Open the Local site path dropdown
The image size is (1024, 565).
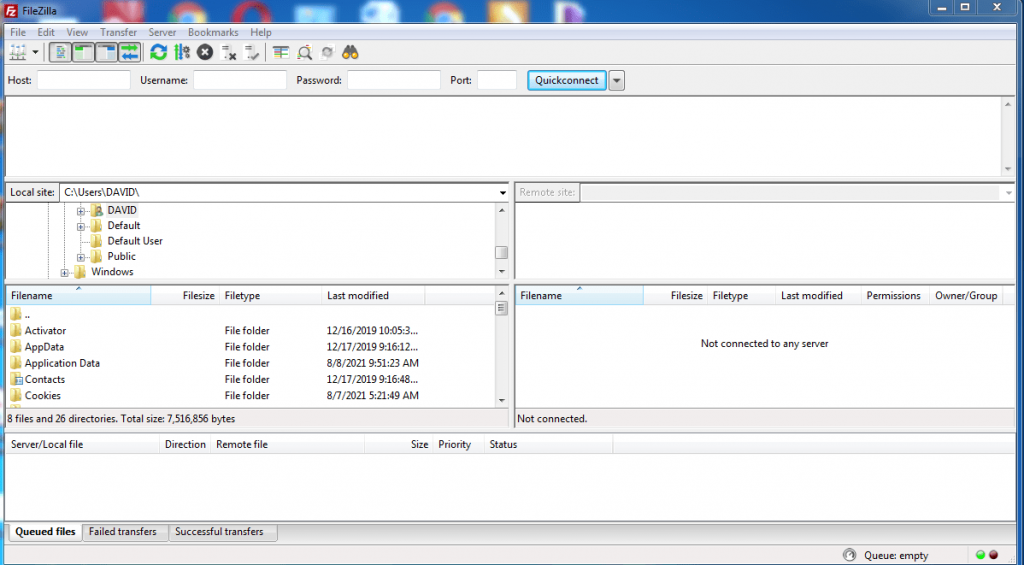[502, 192]
